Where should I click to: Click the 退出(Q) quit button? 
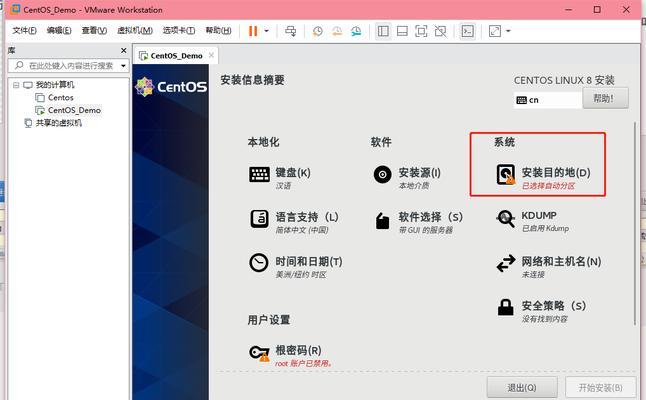tap(522, 388)
